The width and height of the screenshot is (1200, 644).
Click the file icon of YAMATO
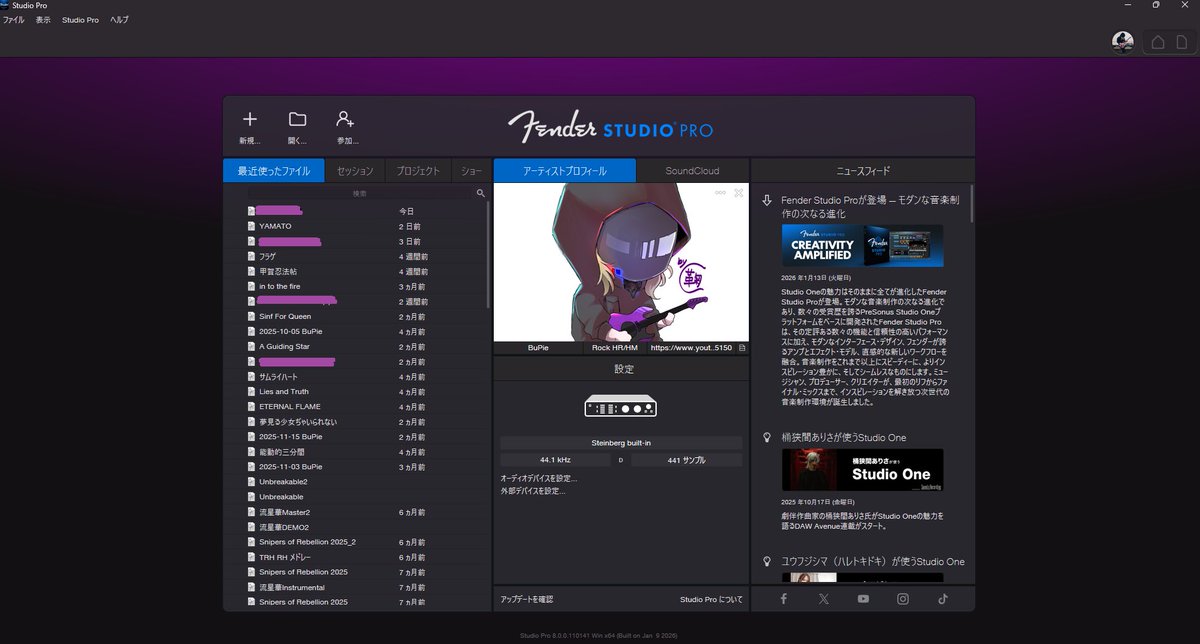(x=251, y=226)
